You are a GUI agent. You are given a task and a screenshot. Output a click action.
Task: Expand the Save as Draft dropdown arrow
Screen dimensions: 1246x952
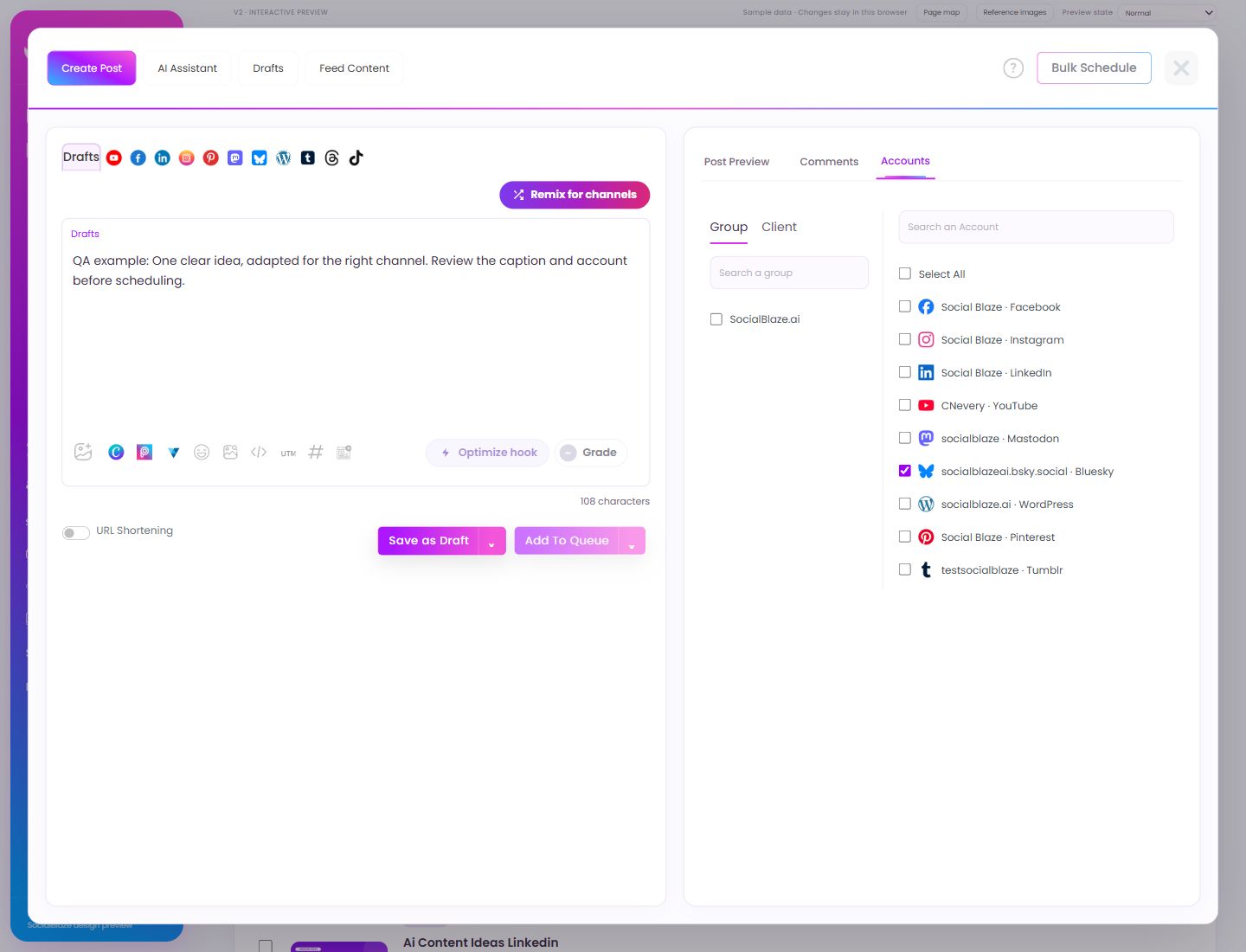[491, 541]
